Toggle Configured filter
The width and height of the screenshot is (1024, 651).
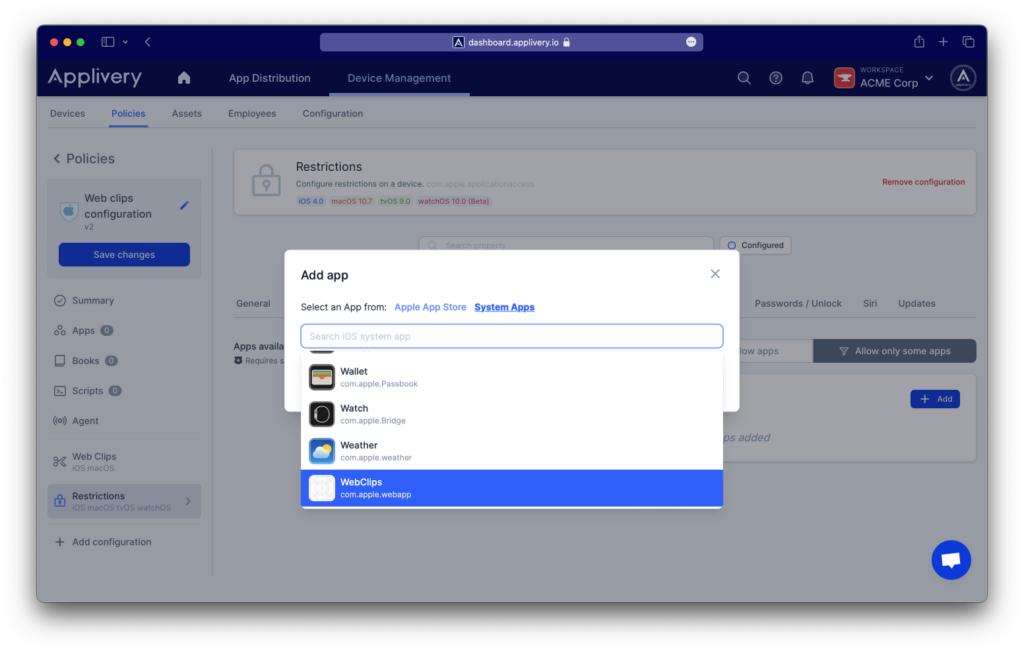tap(756, 246)
